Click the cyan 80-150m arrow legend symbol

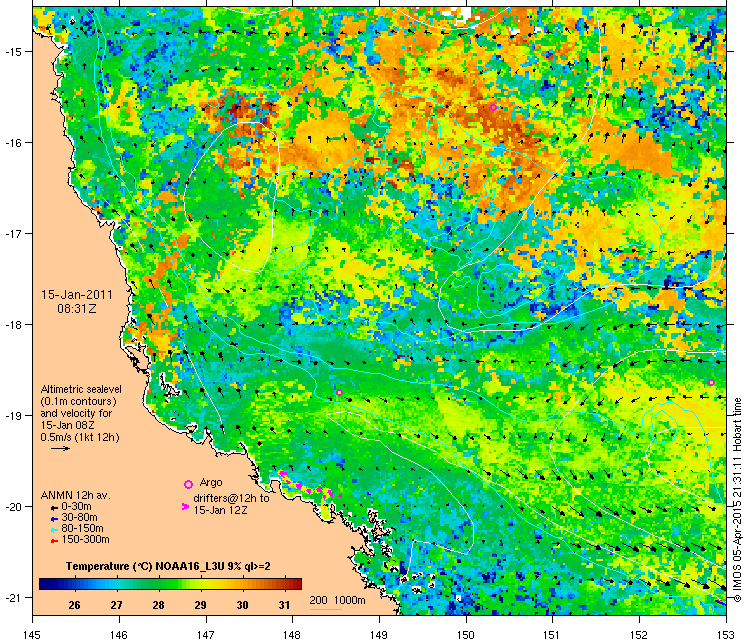tap(55, 530)
